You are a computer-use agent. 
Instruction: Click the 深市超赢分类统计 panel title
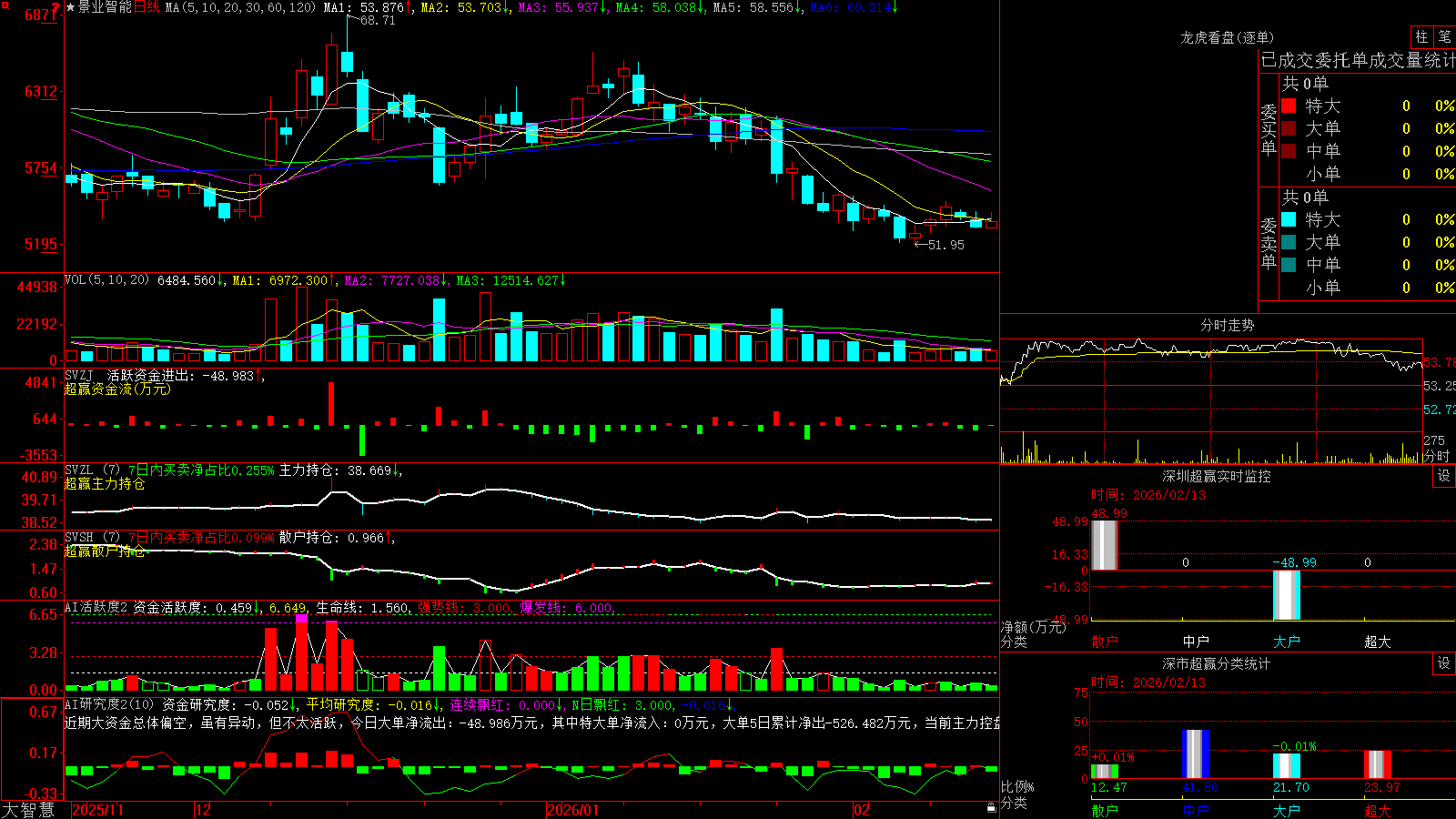coord(1216,663)
